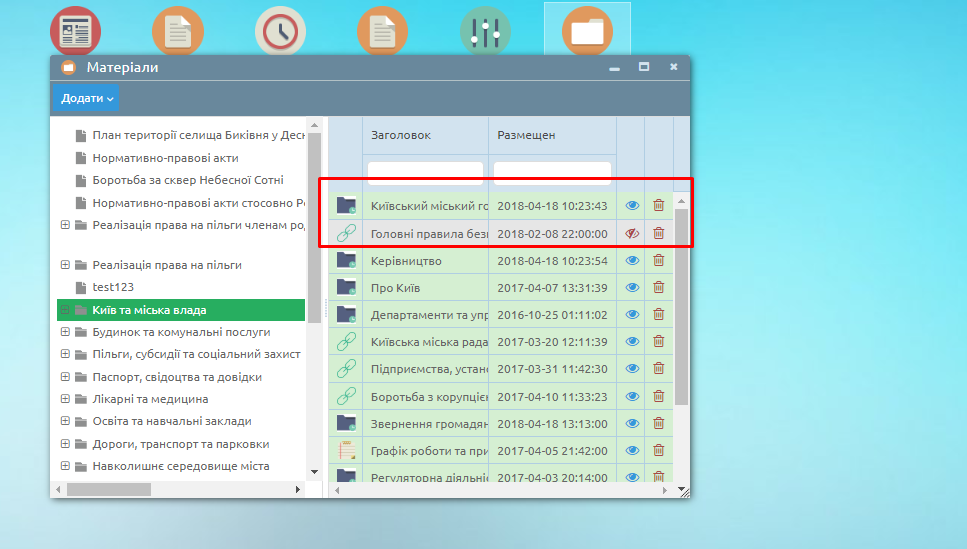Expand the 'Реалізація права на пільги' tree node
Image resolution: width=967 pixels, height=549 pixels.
coord(65,265)
